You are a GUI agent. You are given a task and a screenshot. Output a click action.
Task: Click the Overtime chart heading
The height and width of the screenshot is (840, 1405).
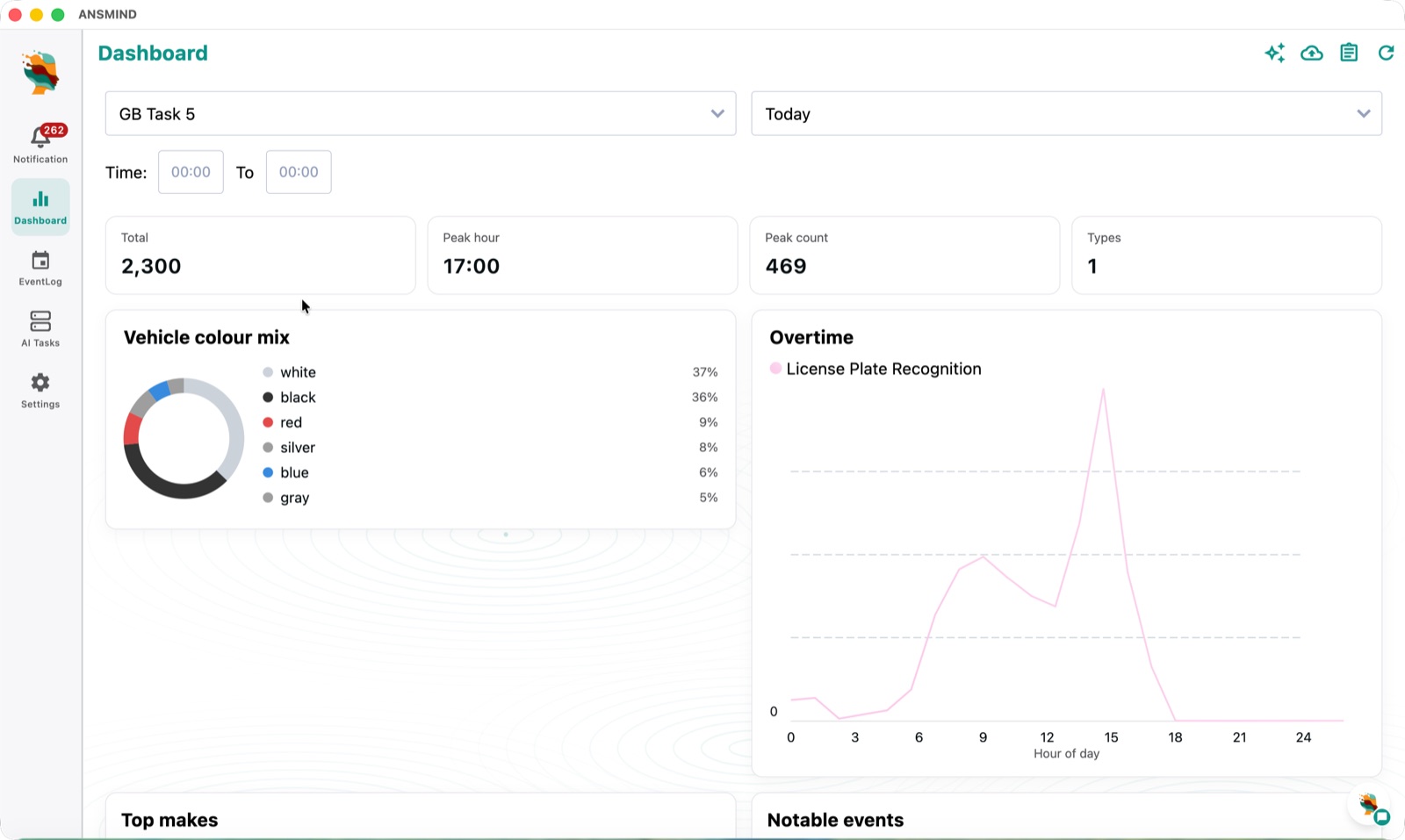[811, 337]
